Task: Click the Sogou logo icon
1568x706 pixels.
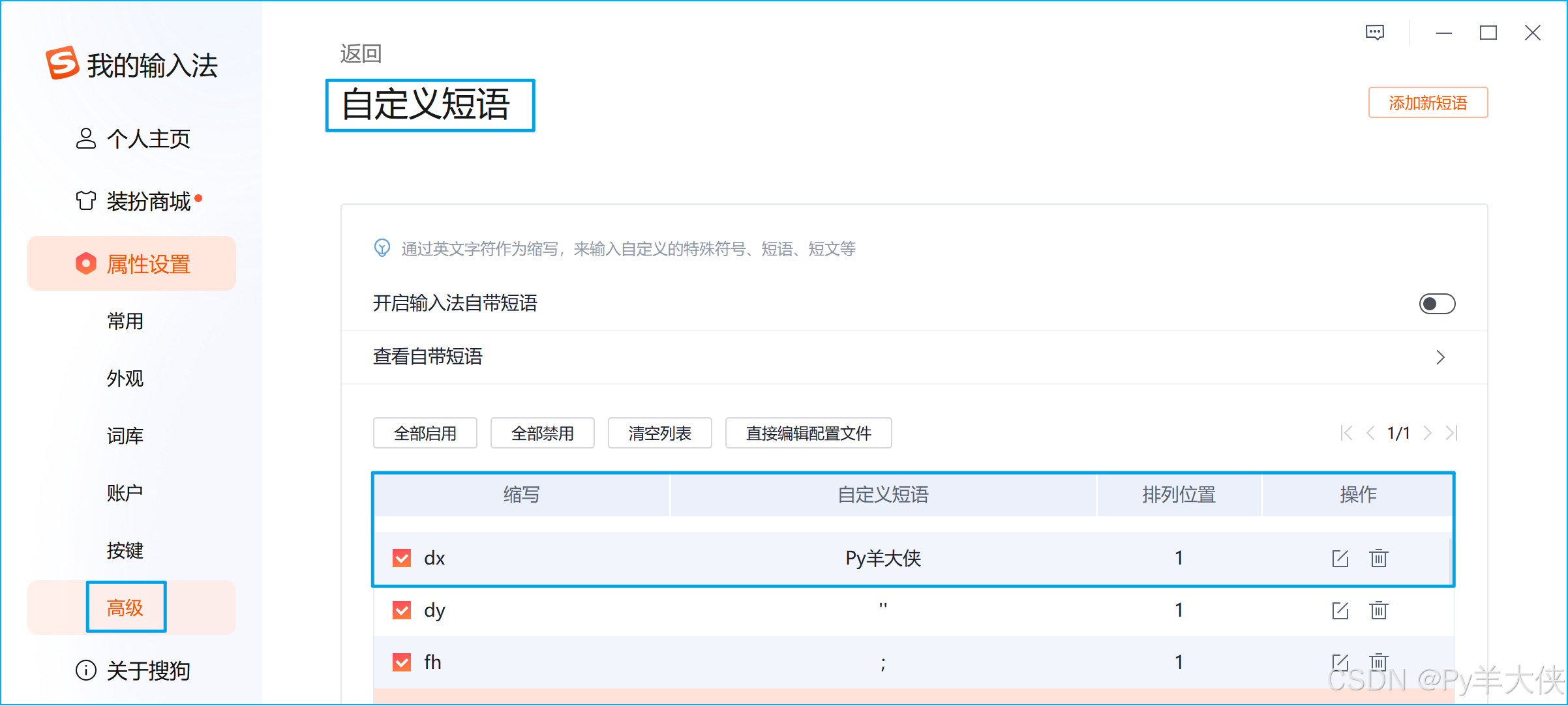Action: pos(63,63)
